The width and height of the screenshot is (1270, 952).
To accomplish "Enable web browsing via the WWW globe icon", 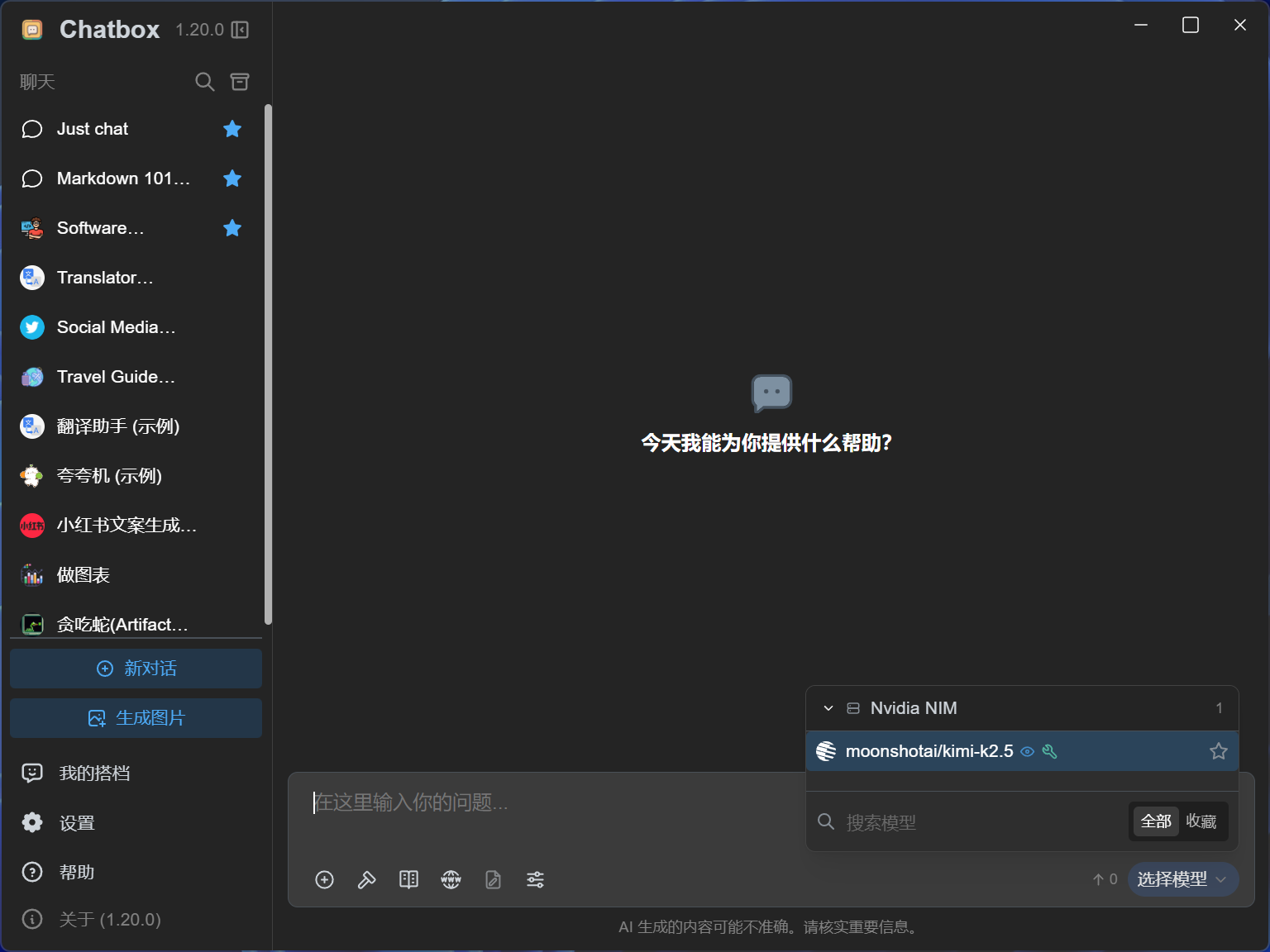I will 451,879.
